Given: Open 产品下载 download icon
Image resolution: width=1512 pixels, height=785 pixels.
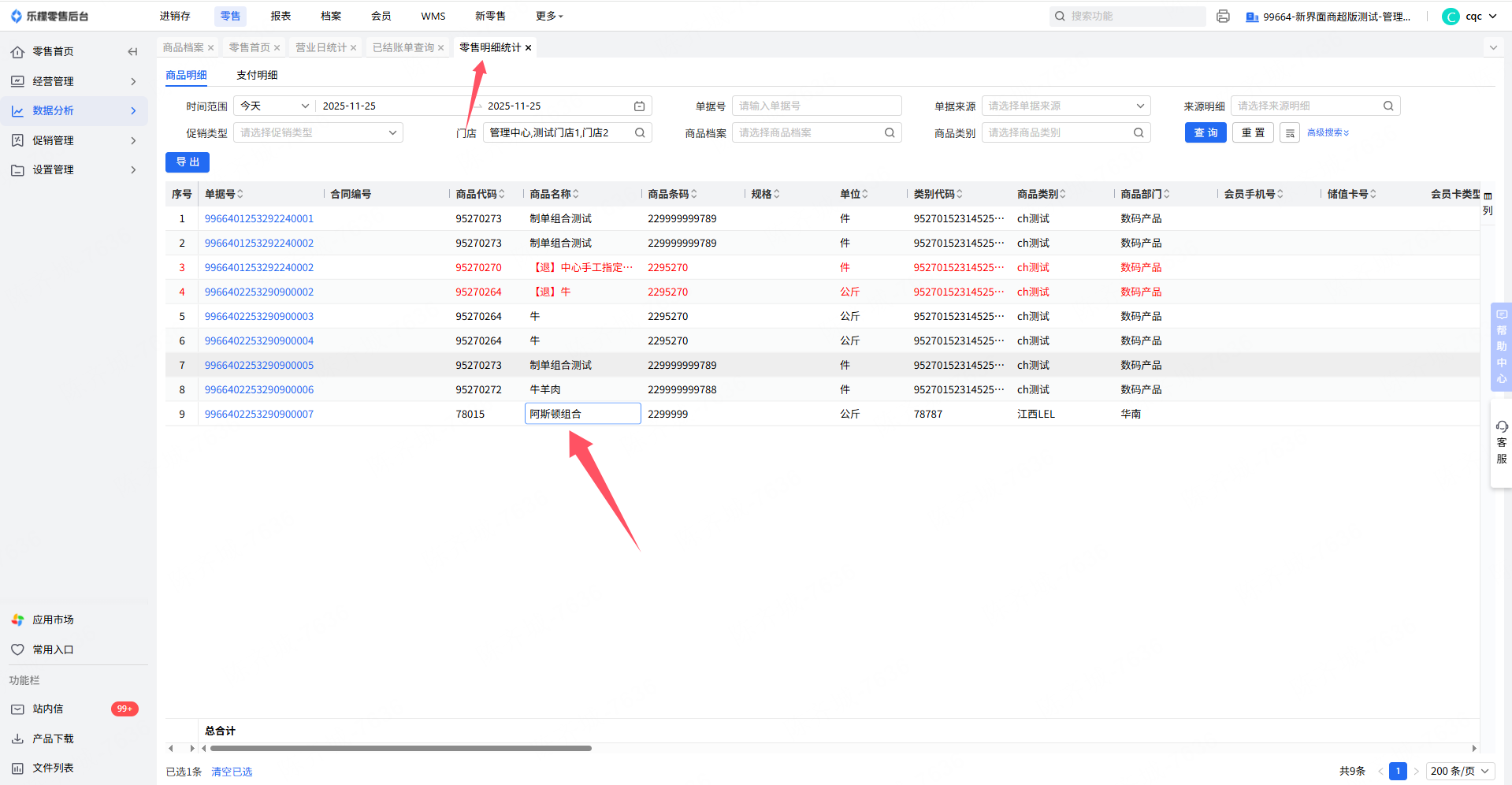Looking at the screenshot, I should click(17, 738).
